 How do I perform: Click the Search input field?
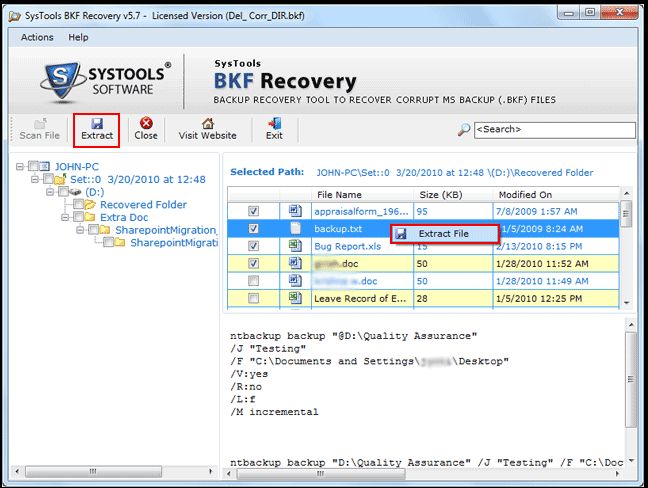[x=555, y=130]
